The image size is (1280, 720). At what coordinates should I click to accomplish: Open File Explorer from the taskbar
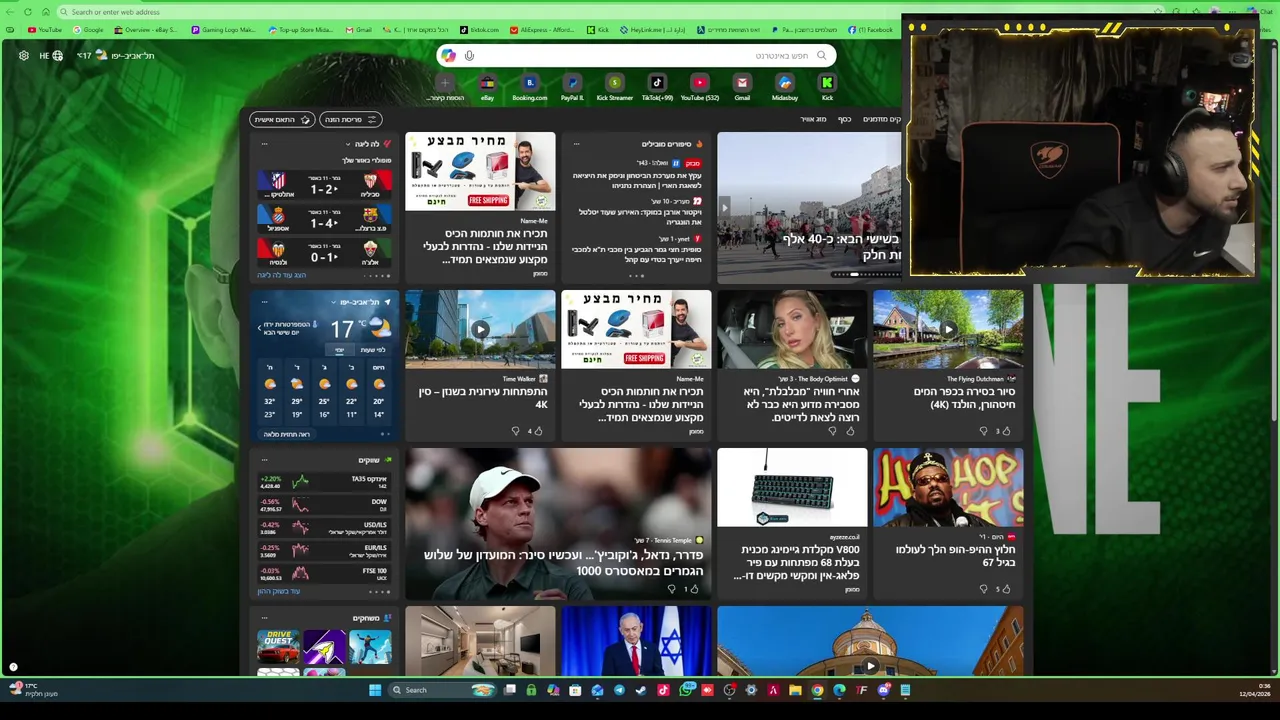tap(795, 690)
